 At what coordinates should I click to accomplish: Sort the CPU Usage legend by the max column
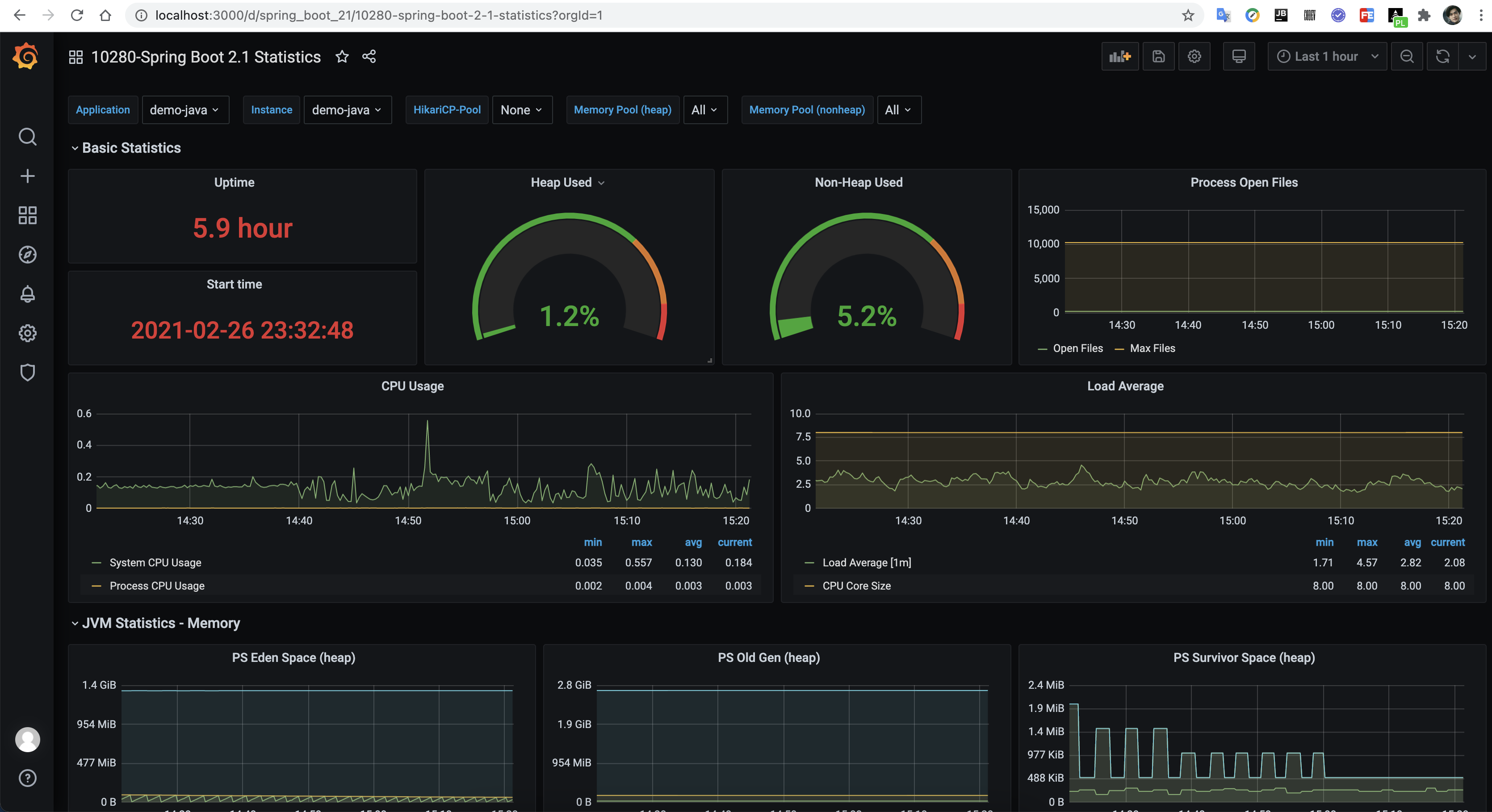(641, 542)
